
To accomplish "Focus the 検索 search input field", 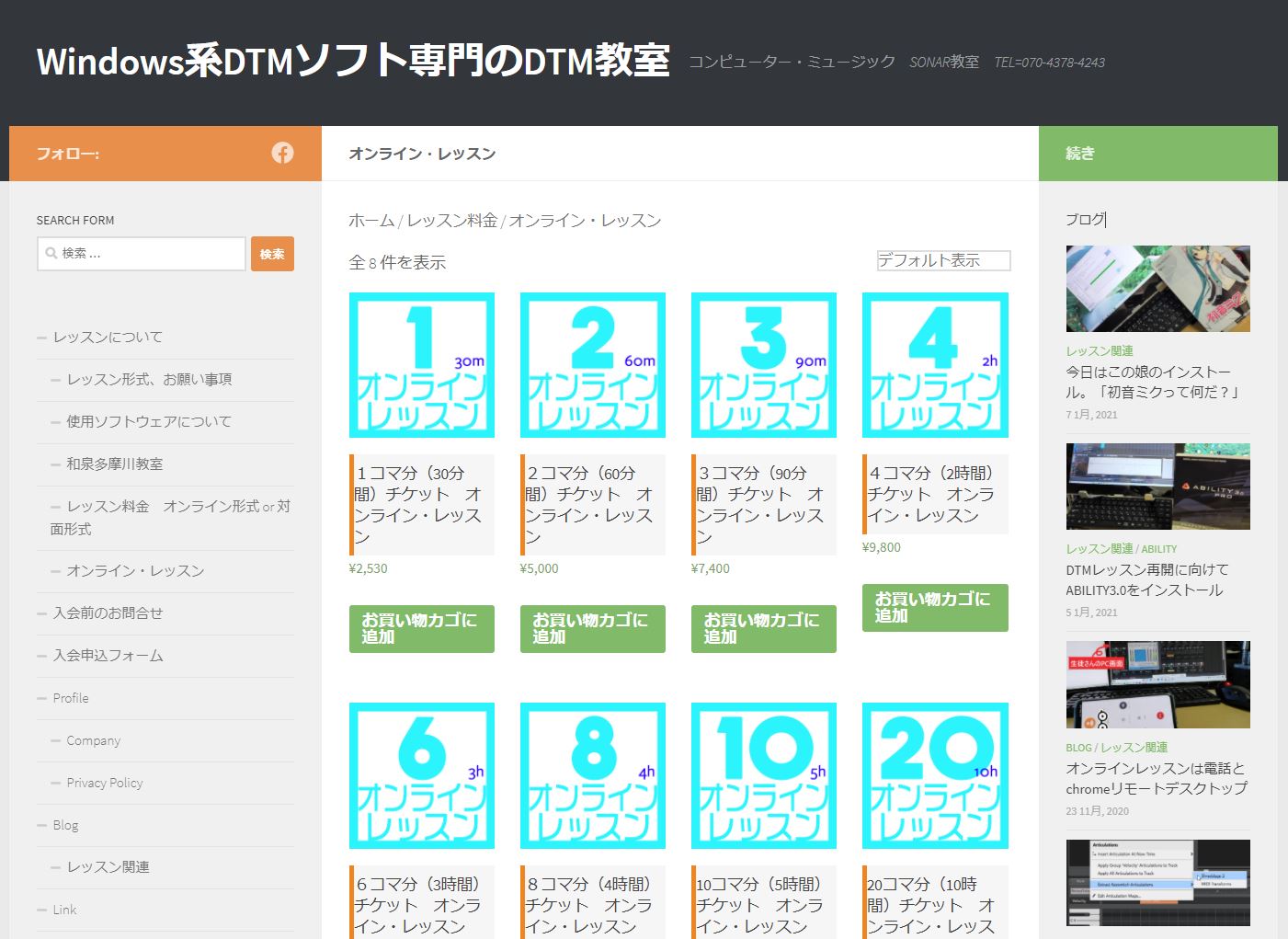I will (x=147, y=254).
